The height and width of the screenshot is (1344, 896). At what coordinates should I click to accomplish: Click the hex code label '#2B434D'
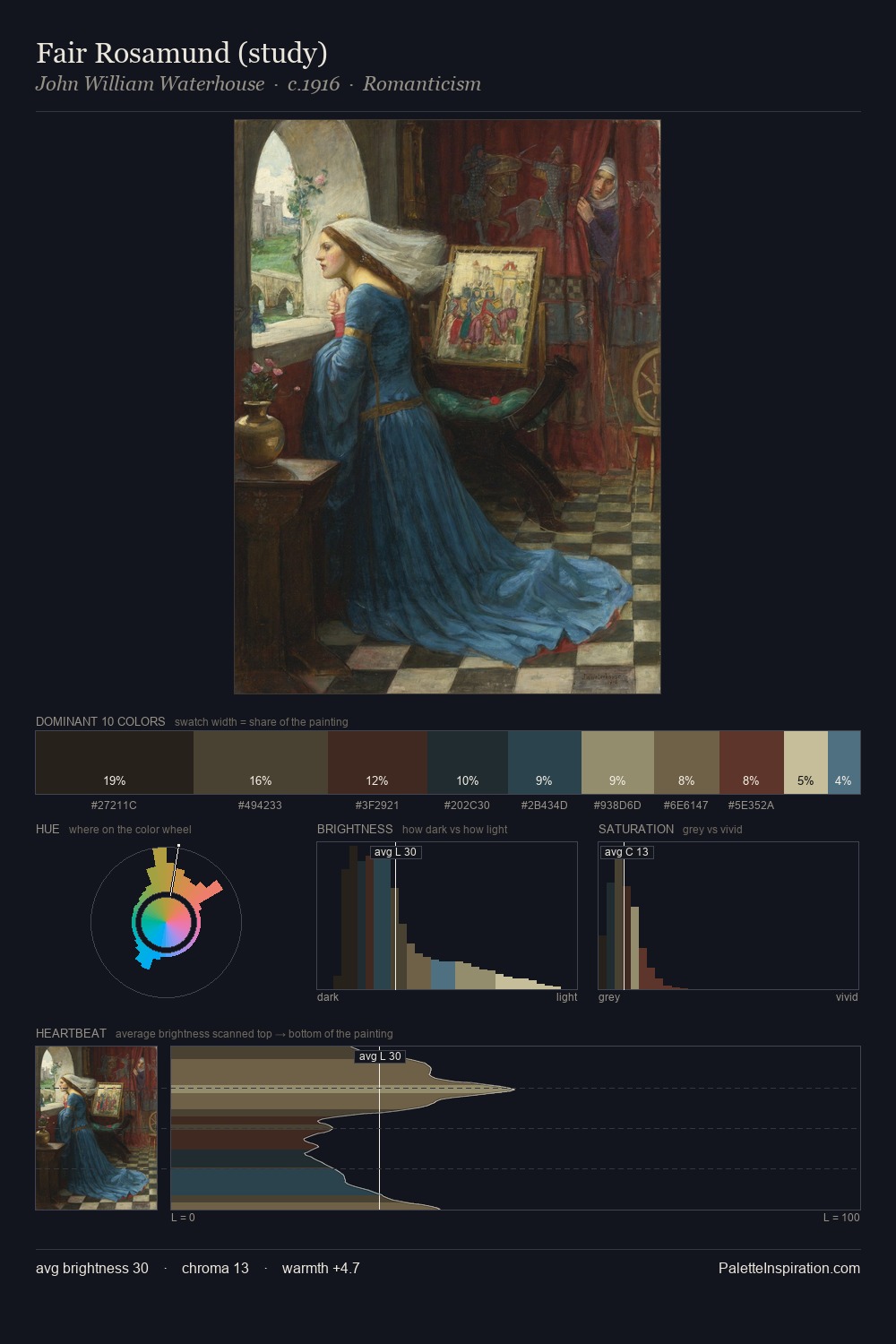545,805
